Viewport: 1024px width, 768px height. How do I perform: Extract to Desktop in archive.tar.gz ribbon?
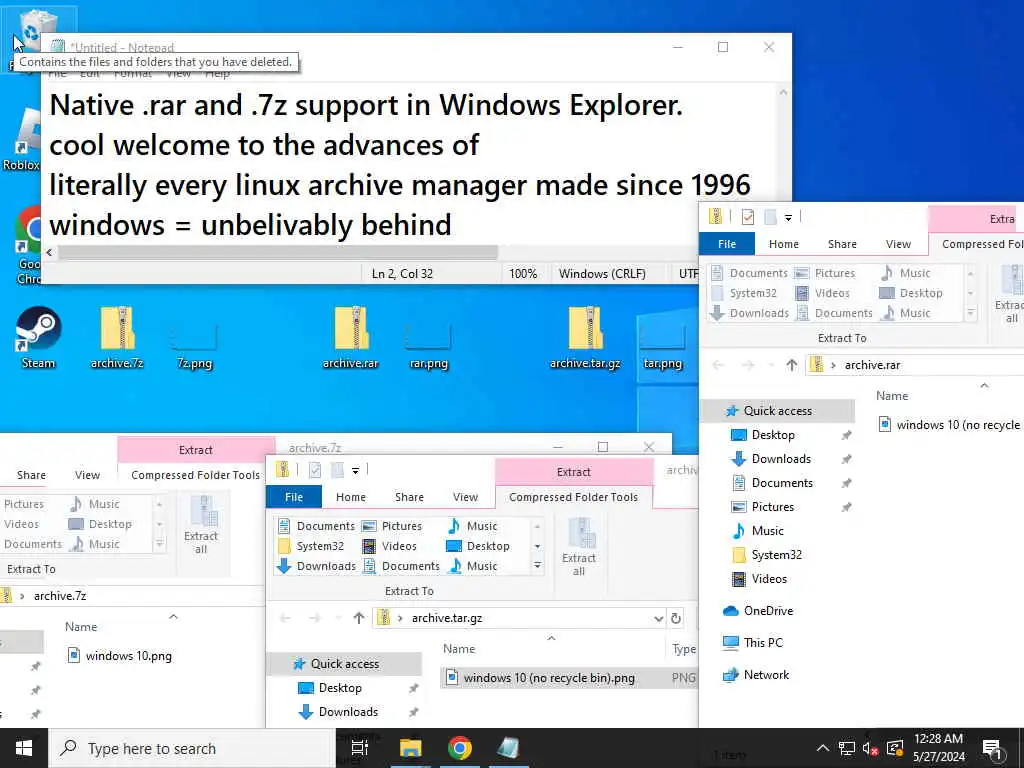478,546
